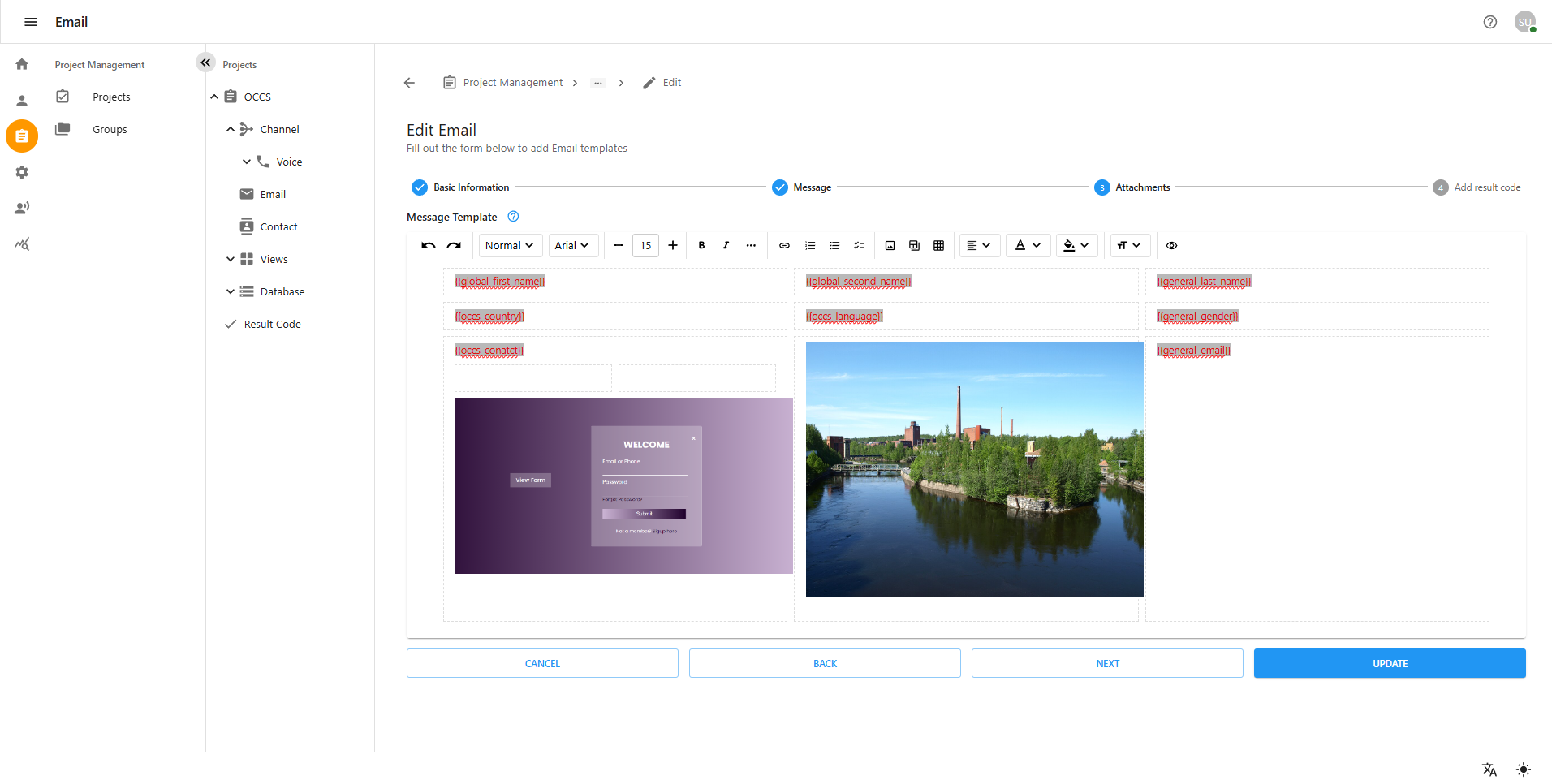Insert an image with the image icon
Screen dimensions: 1552x784
point(890,245)
